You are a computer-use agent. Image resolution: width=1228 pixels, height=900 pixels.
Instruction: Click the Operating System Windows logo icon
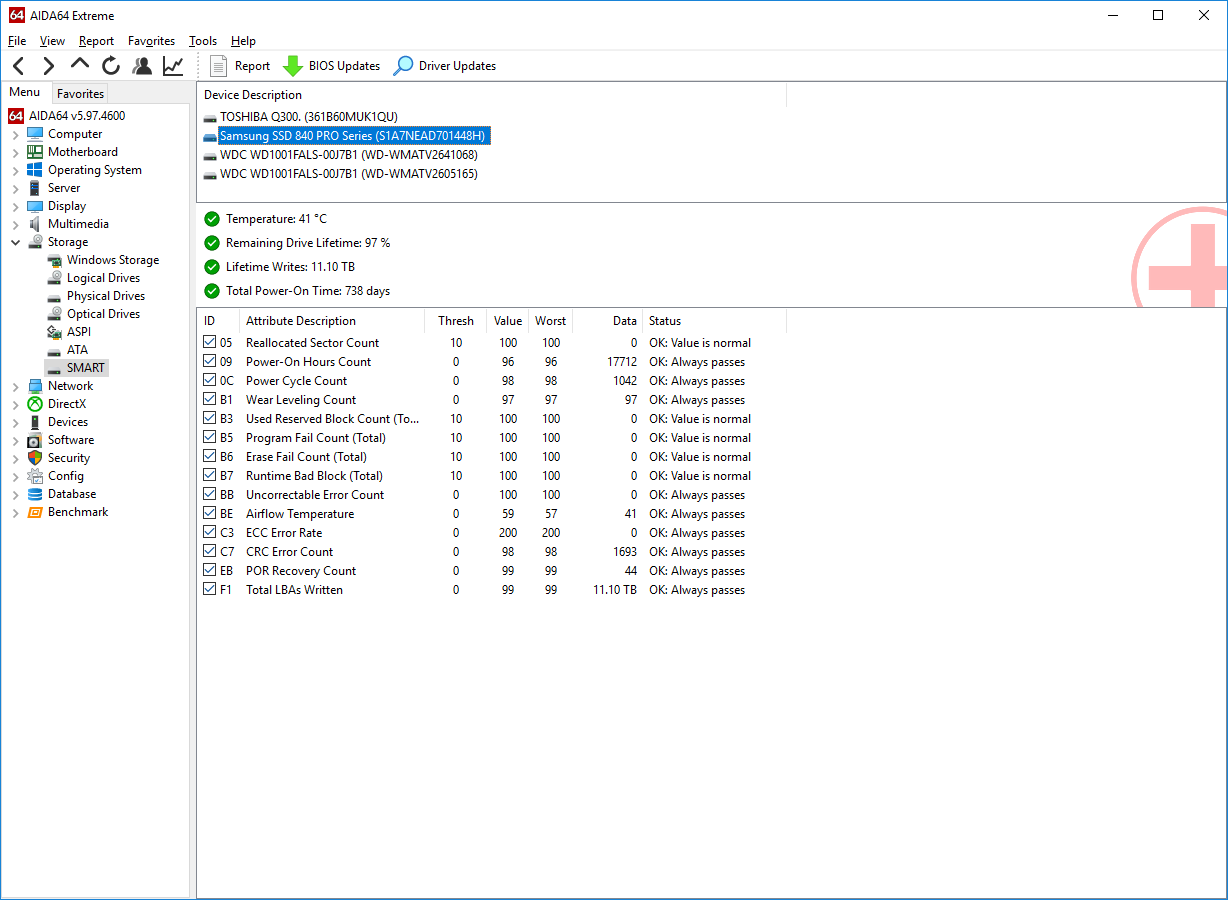click(x=35, y=170)
